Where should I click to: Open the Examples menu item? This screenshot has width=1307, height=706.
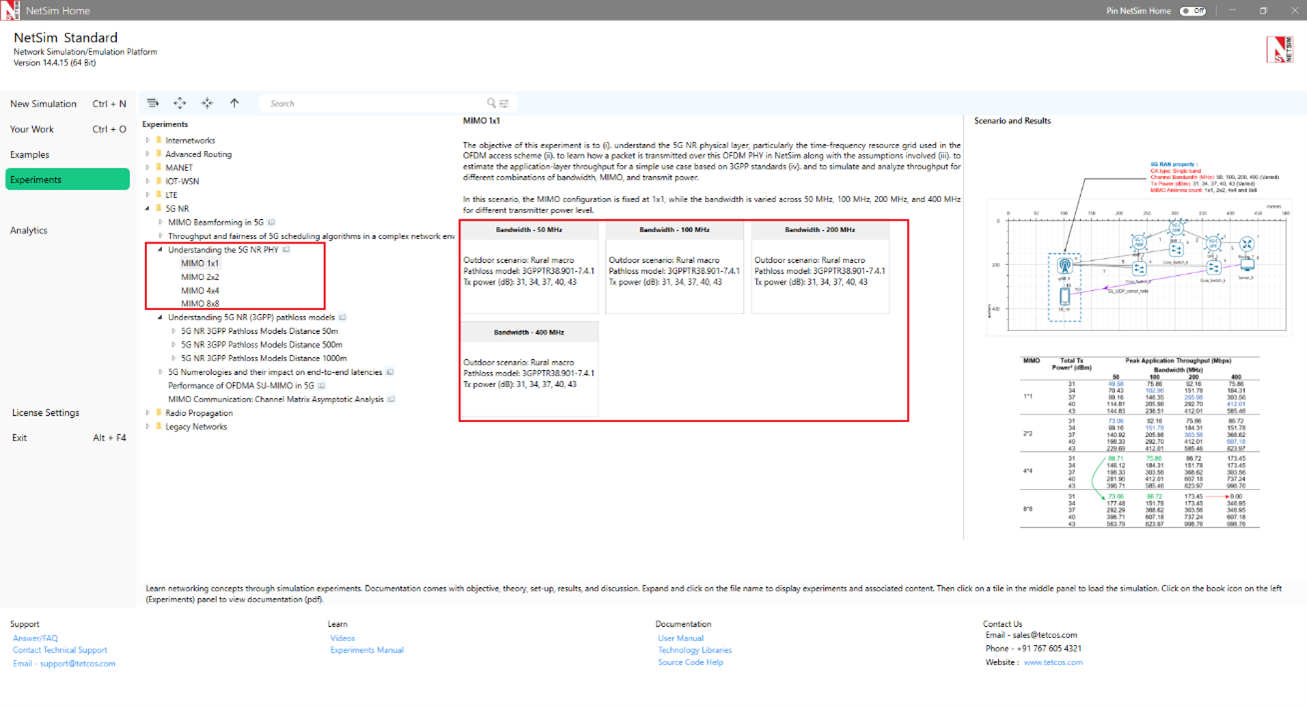coord(30,155)
